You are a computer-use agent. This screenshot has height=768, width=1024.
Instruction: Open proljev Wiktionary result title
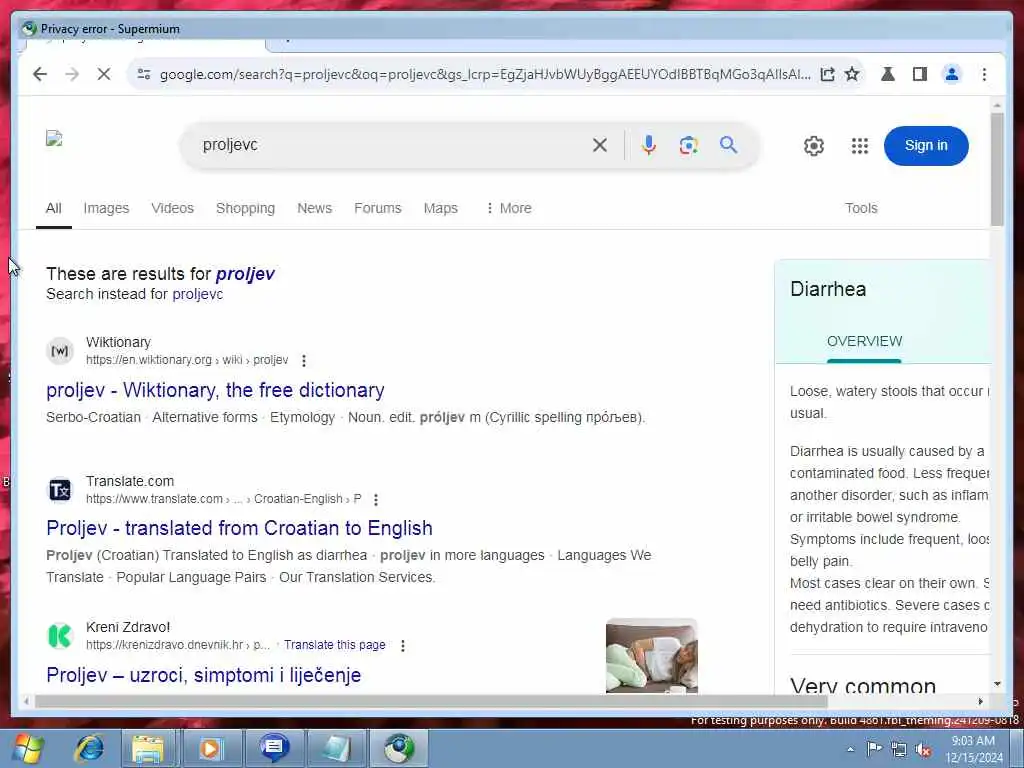tap(215, 390)
